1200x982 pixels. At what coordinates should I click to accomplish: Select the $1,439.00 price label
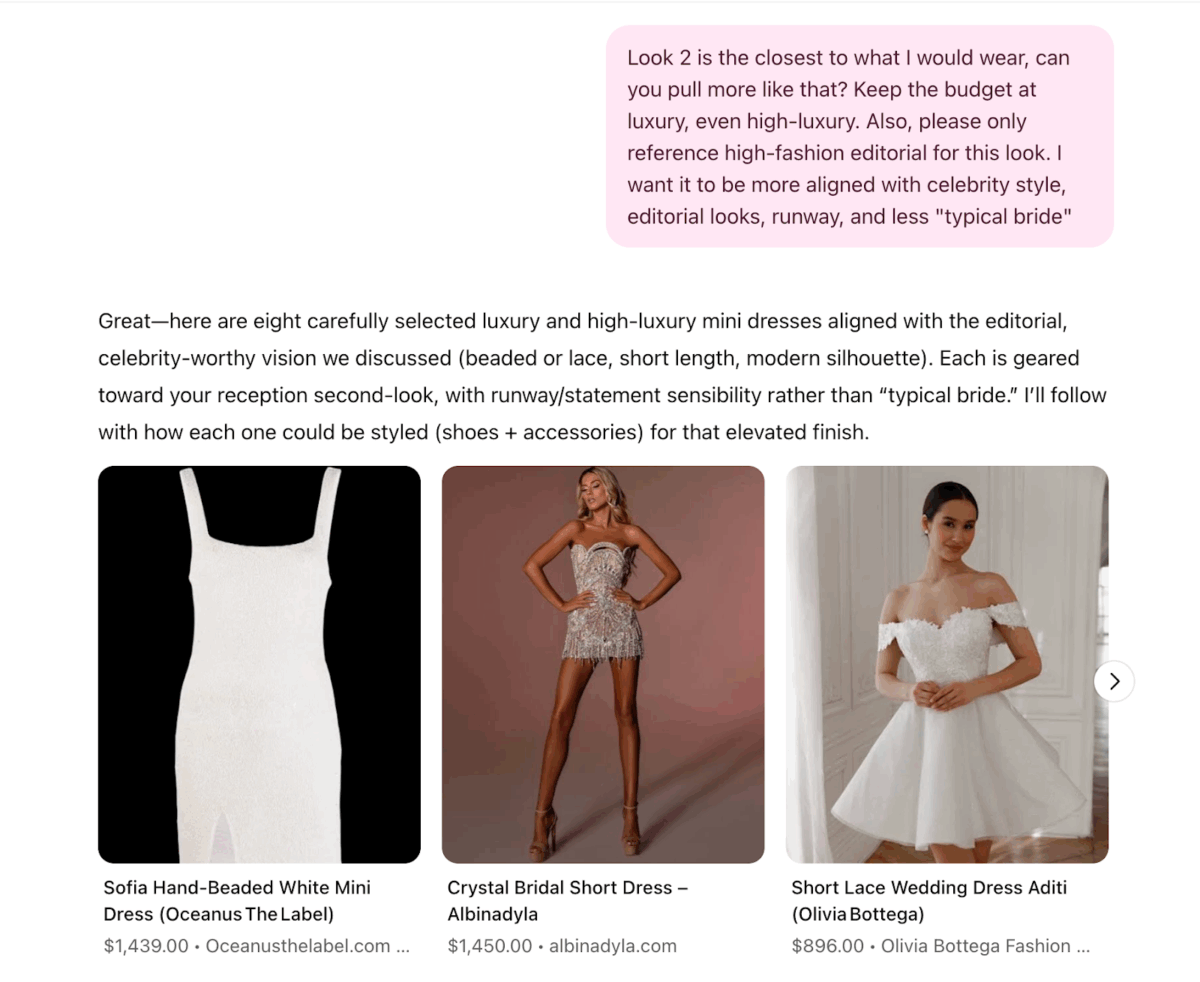(146, 946)
